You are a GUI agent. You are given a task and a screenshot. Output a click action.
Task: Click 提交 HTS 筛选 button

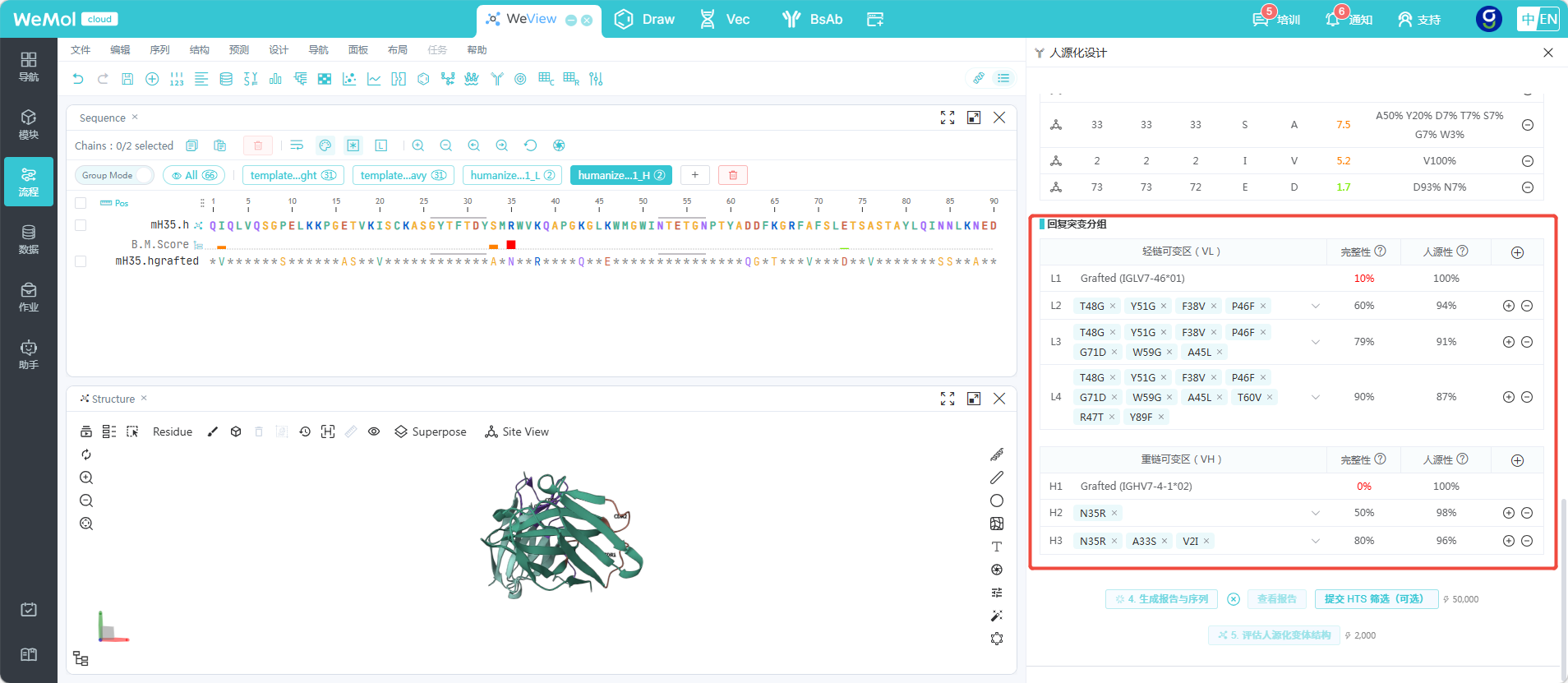click(x=1377, y=599)
